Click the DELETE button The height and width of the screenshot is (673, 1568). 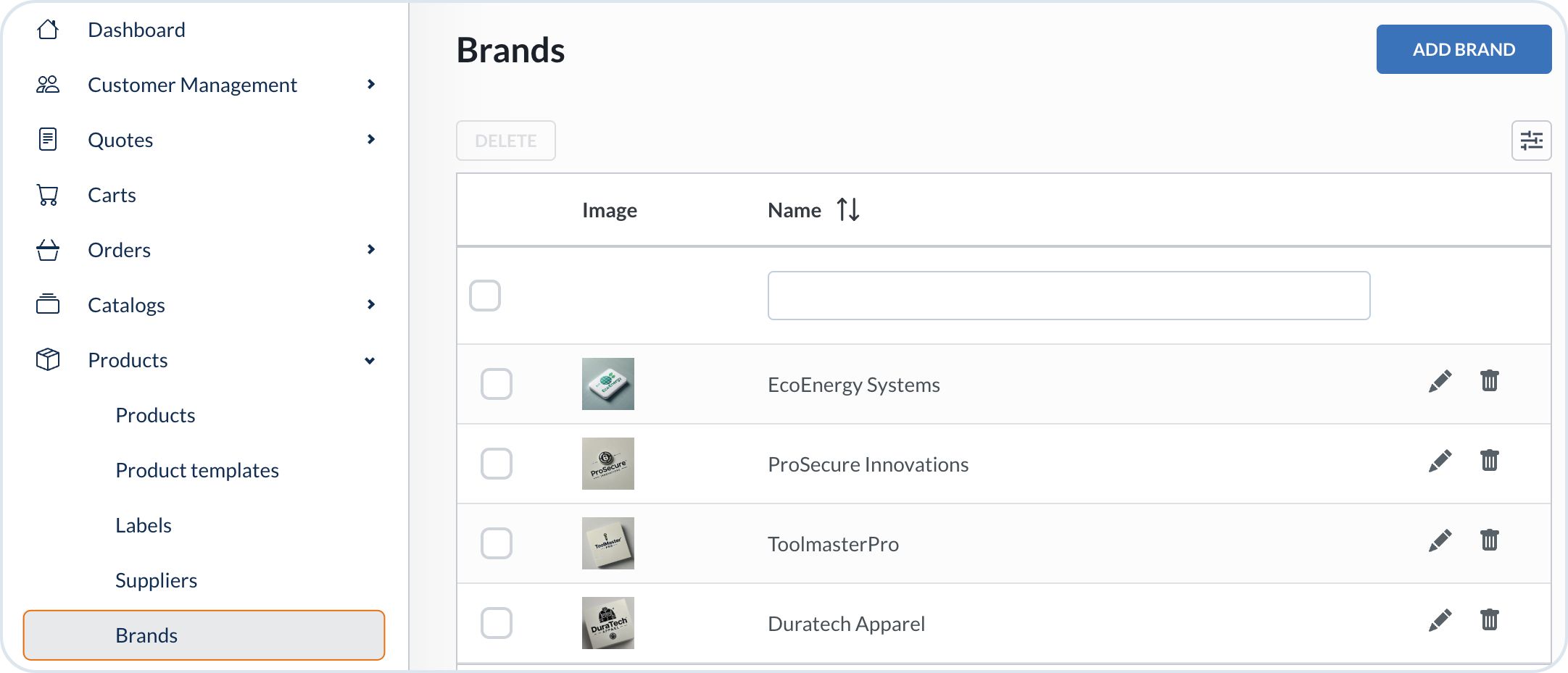click(x=506, y=141)
